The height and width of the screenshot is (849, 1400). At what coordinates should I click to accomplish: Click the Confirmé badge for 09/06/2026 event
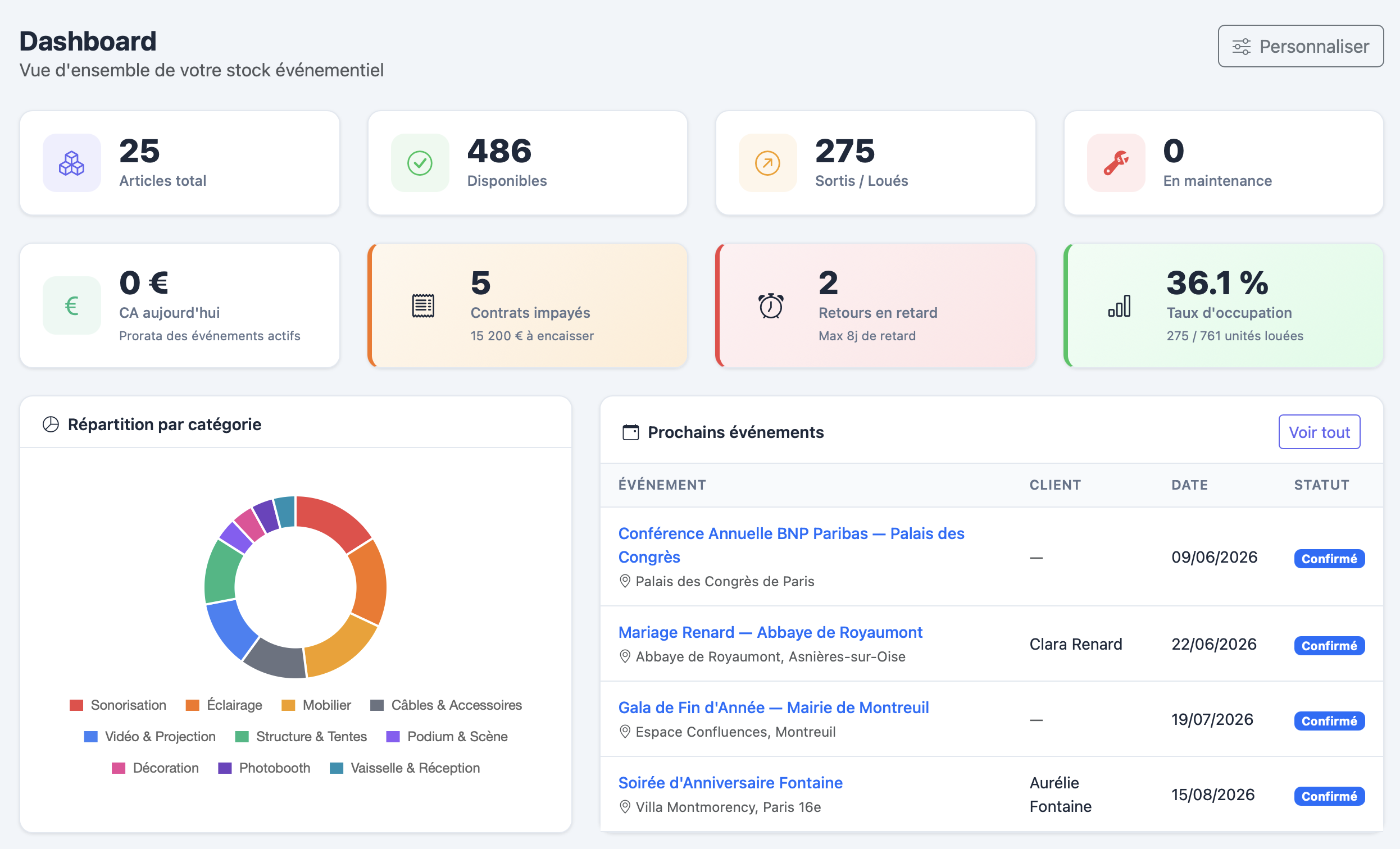point(1329,558)
